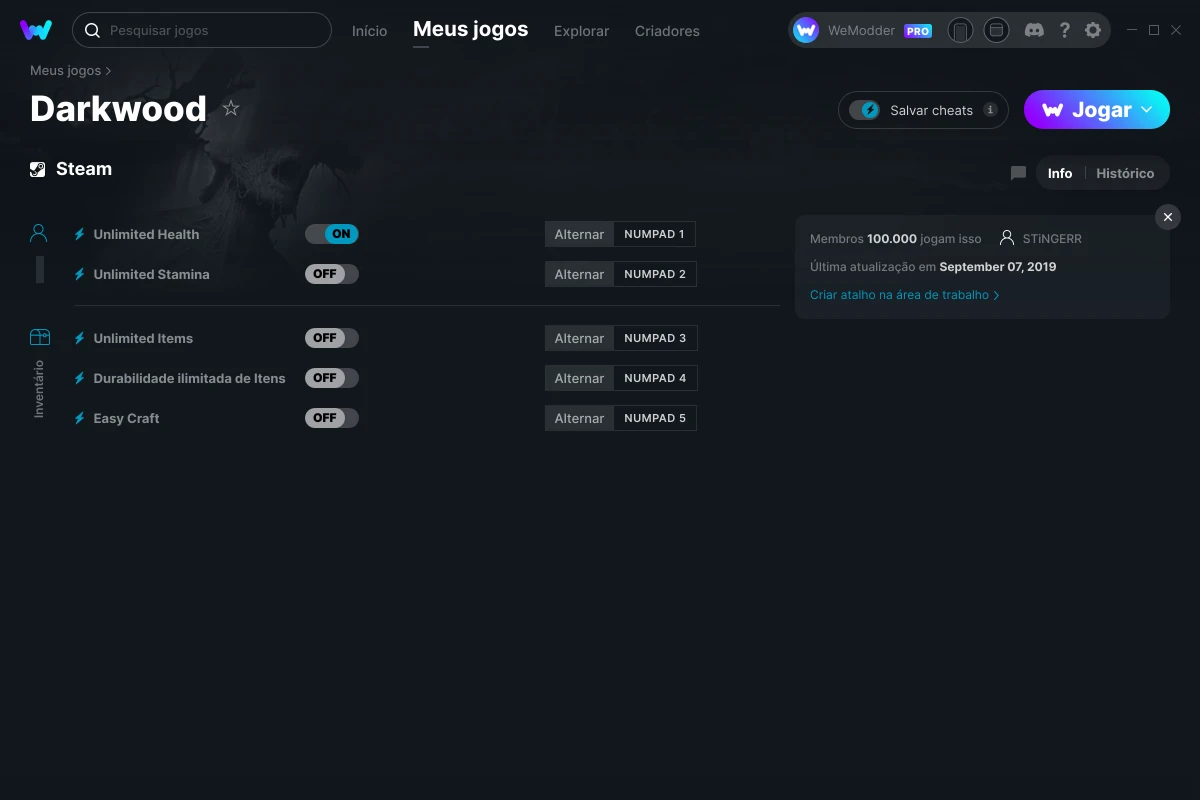Click the WeMod logo icon
The height and width of the screenshot is (800, 1200).
36,30
